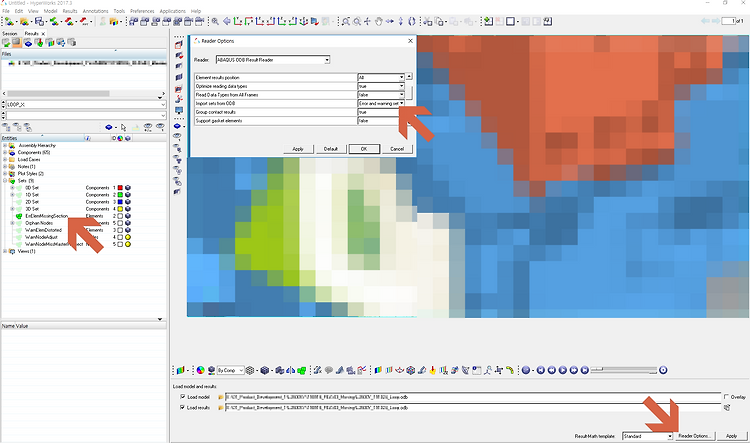Click the monitor icon in vertical toolbar
The height and width of the screenshot is (443, 750).
tap(178, 111)
